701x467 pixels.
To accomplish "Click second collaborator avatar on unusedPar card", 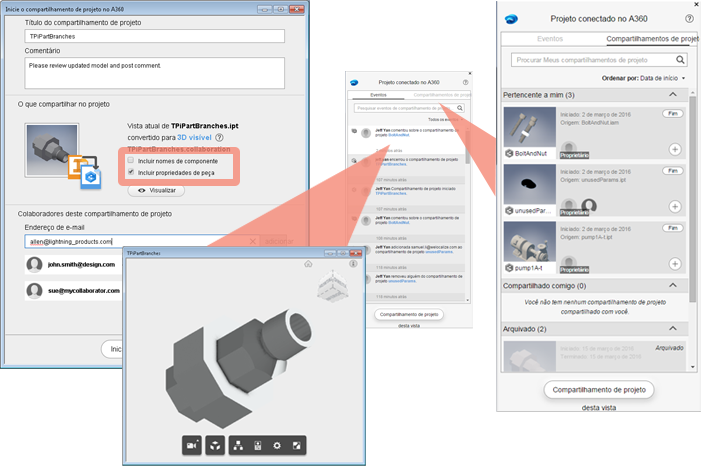I will 589,205.
